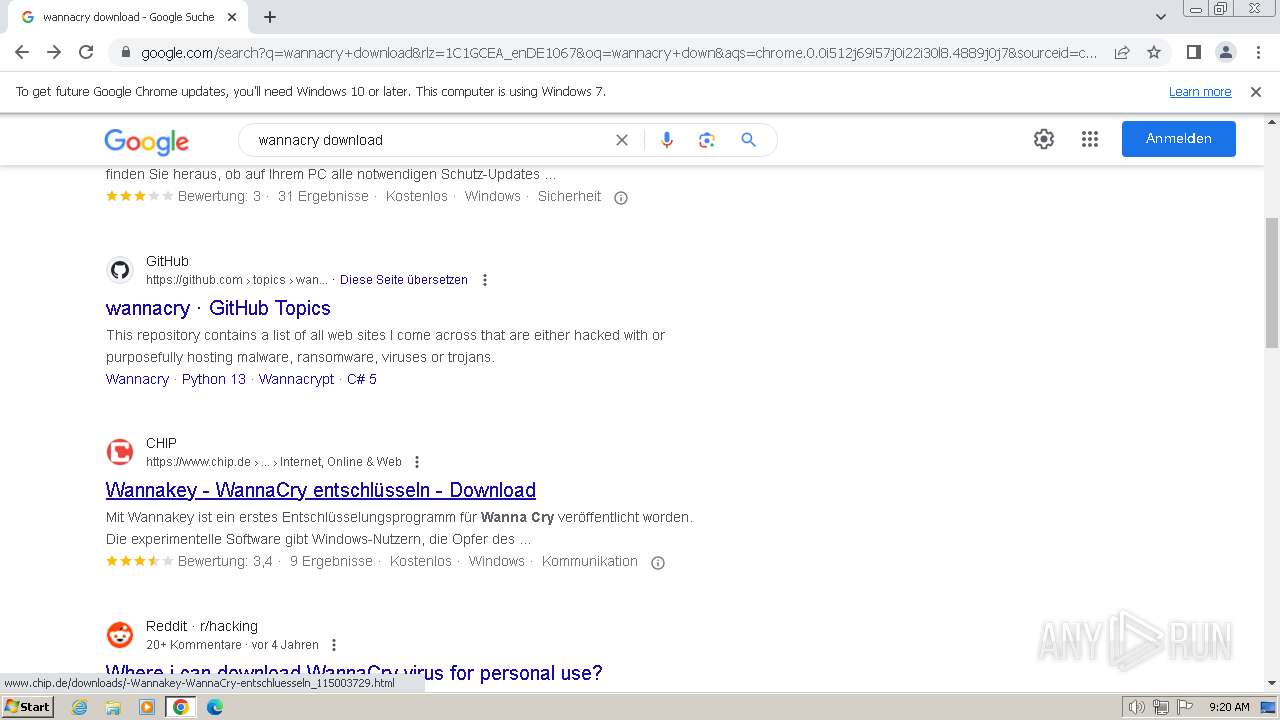Click the CHIP site favicon
The width and height of the screenshot is (1280, 720).
pos(120,452)
